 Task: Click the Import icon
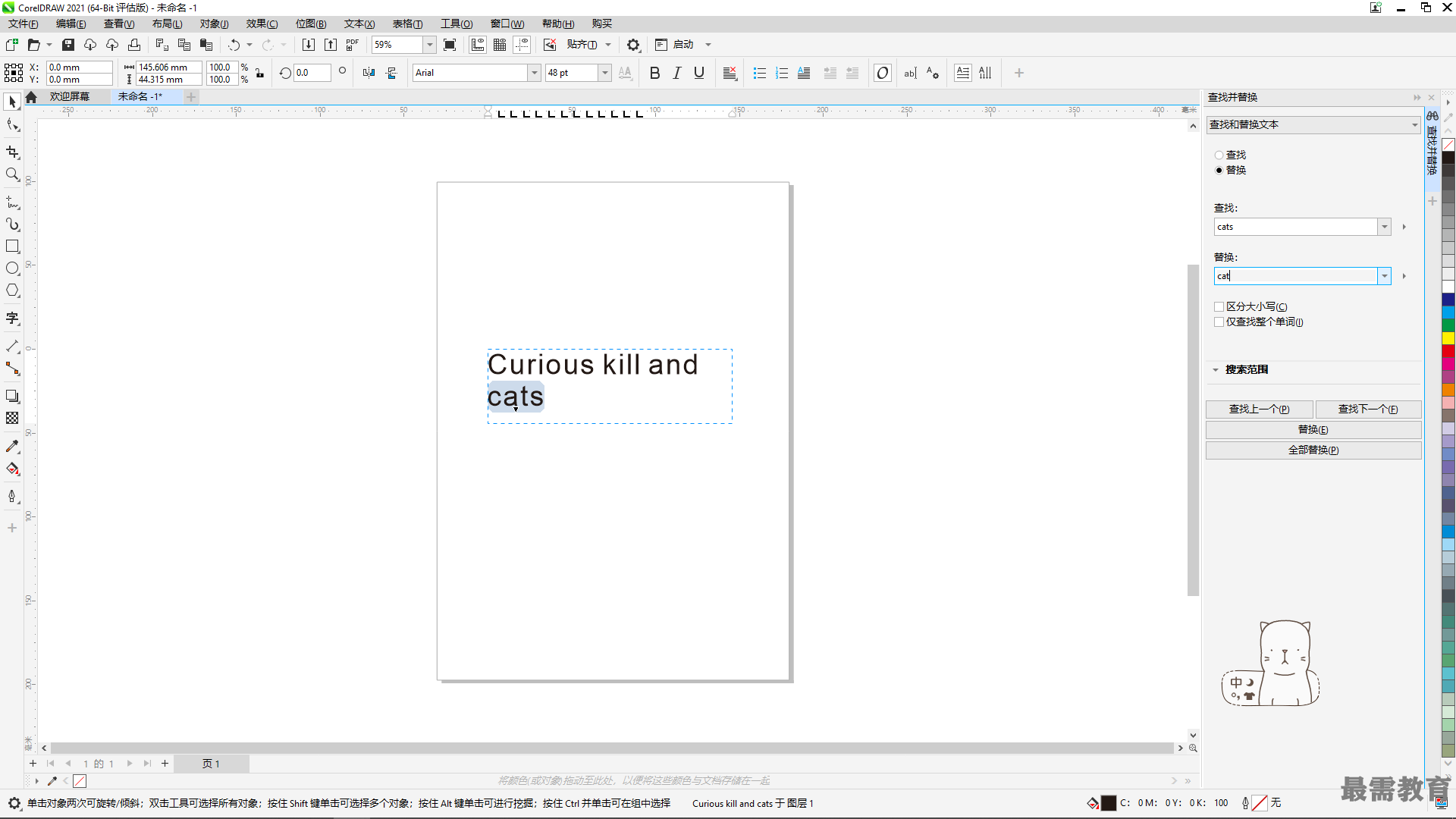308,45
